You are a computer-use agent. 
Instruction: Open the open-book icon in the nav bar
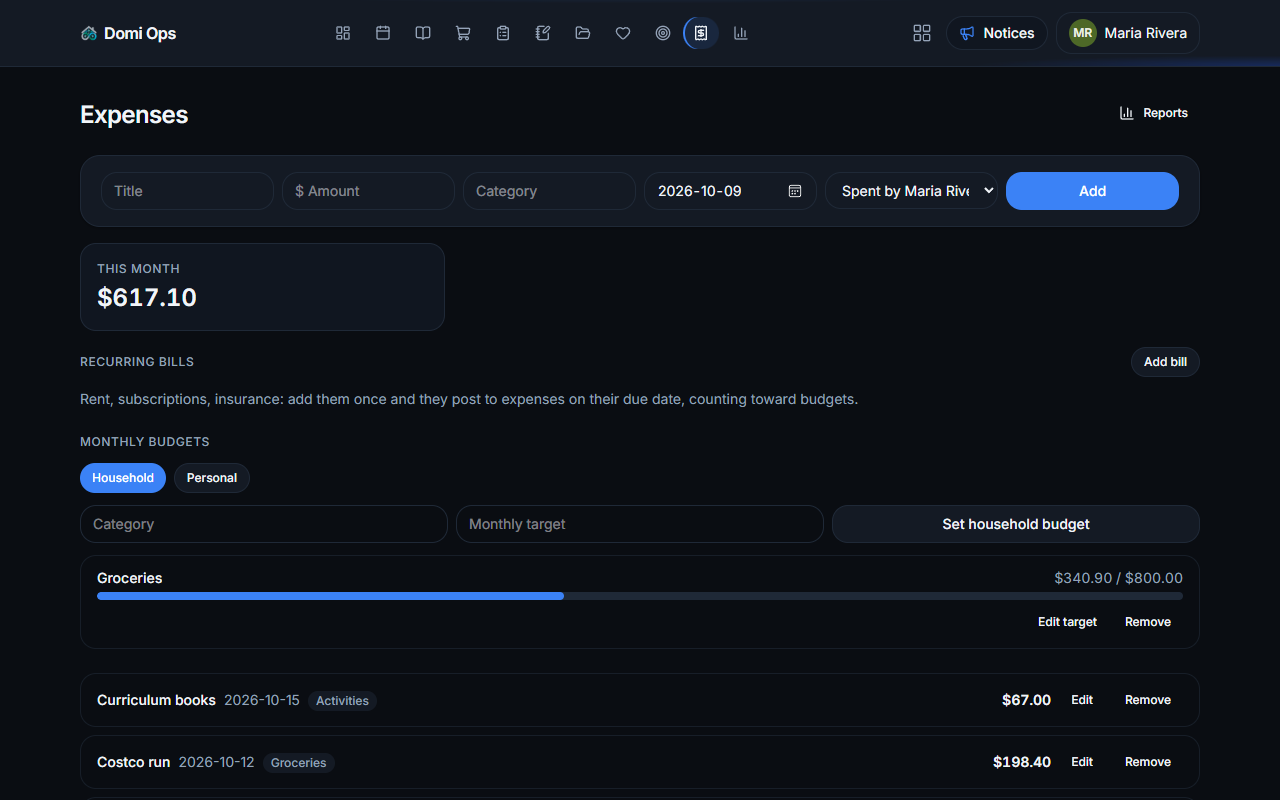pyautogui.click(x=423, y=33)
